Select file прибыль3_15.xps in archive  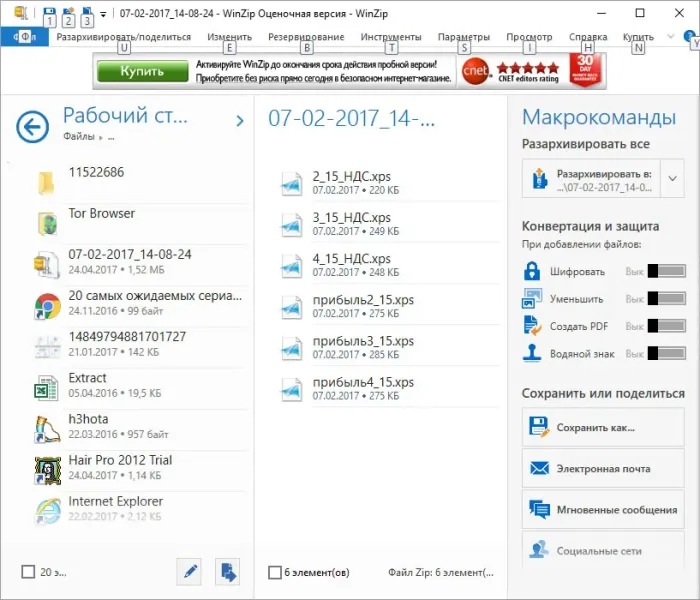[388, 347]
